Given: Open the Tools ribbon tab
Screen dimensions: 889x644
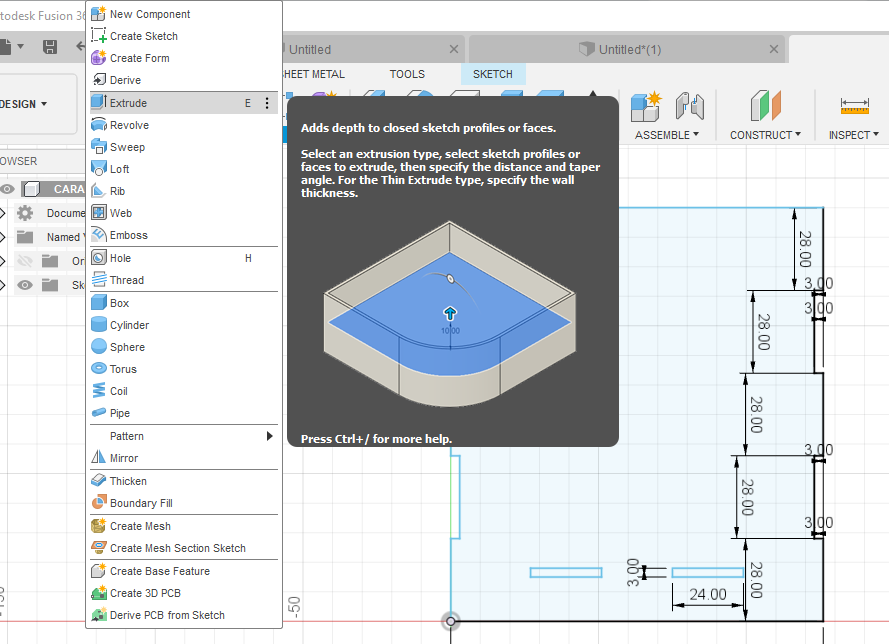Looking at the screenshot, I should coord(407,74).
